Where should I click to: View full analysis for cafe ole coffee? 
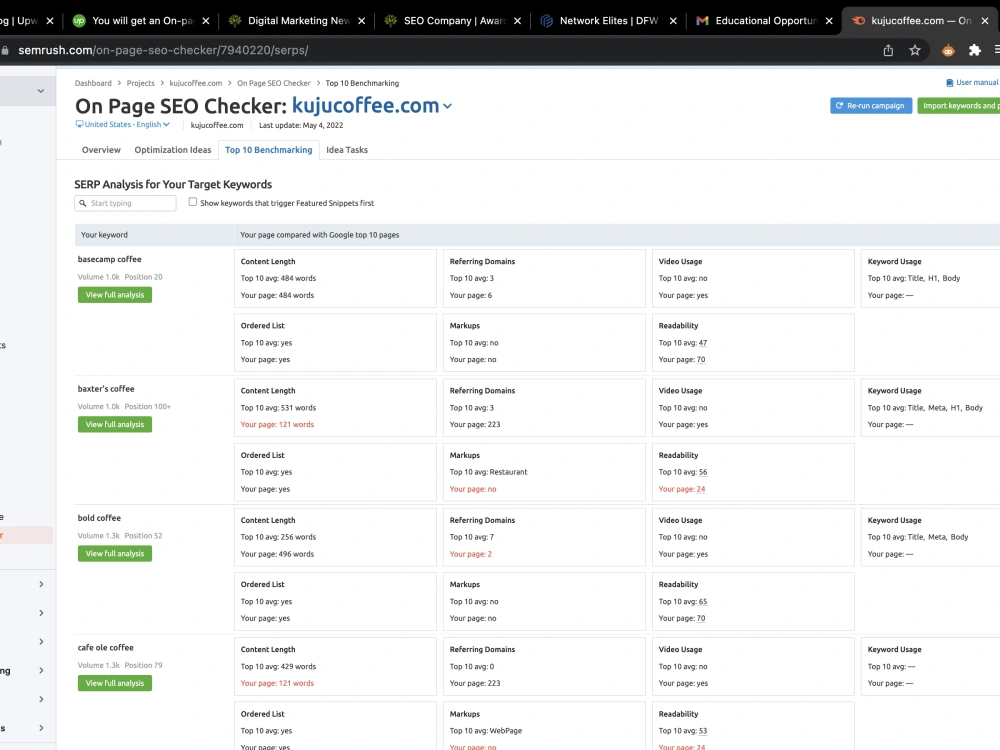[x=115, y=683]
